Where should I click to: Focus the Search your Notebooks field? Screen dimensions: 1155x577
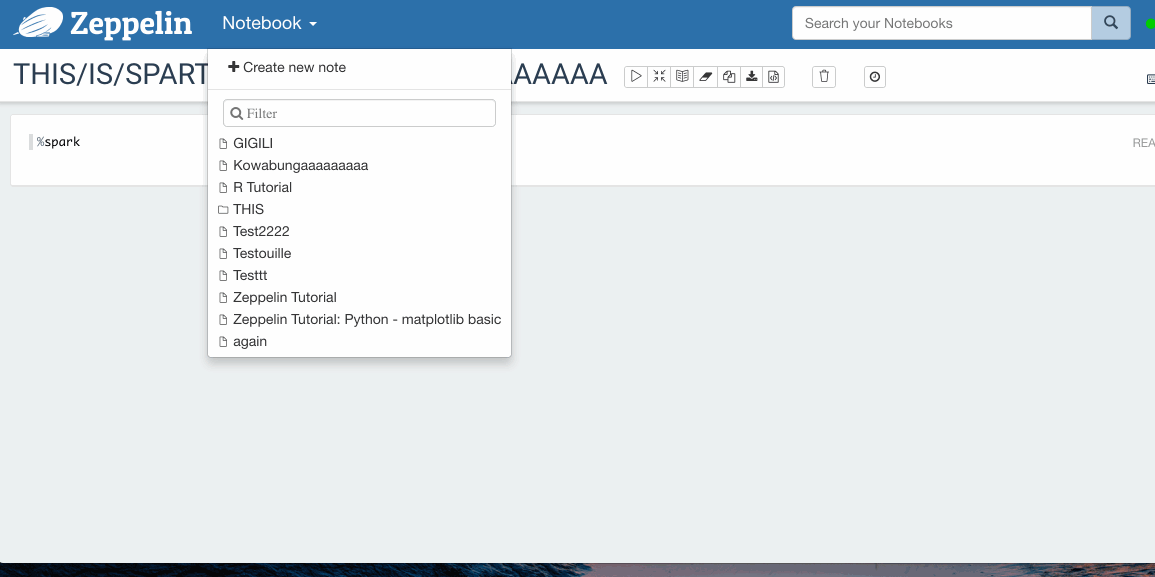pyautogui.click(x=941, y=23)
